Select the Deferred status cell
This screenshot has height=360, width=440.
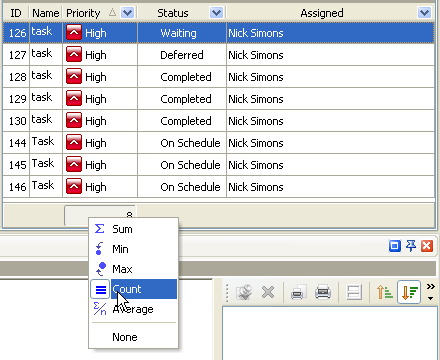tap(182, 55)
